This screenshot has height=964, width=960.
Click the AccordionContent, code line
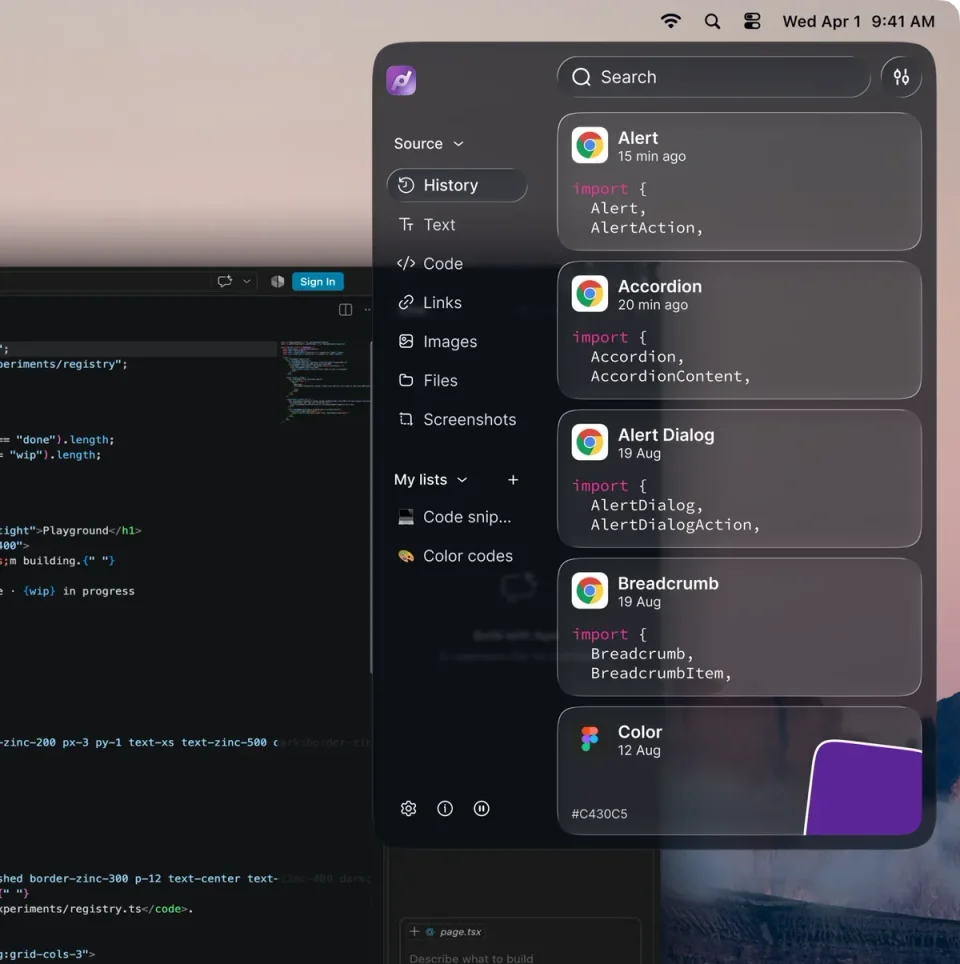point(670,376)
